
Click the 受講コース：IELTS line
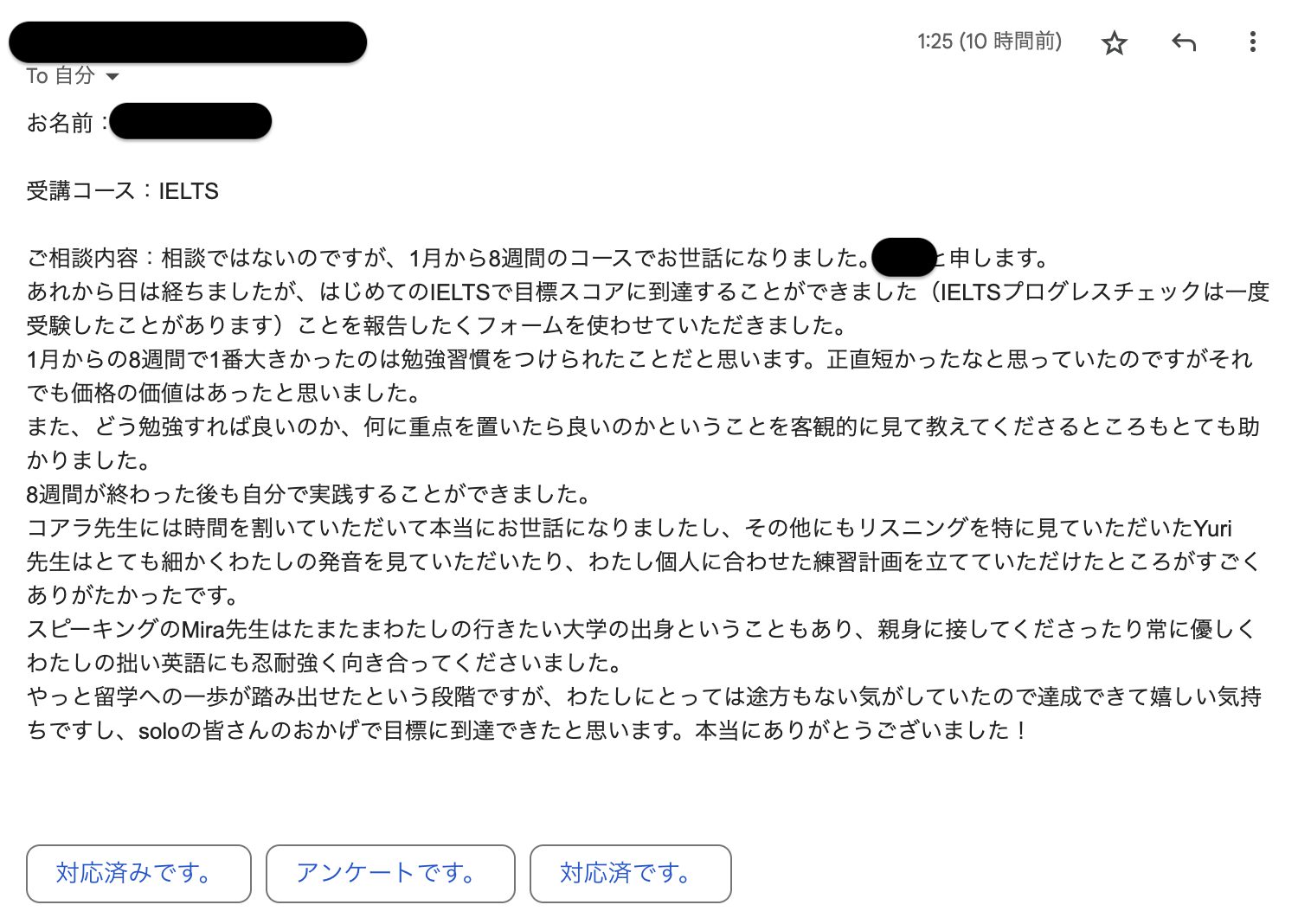point(122,191)
